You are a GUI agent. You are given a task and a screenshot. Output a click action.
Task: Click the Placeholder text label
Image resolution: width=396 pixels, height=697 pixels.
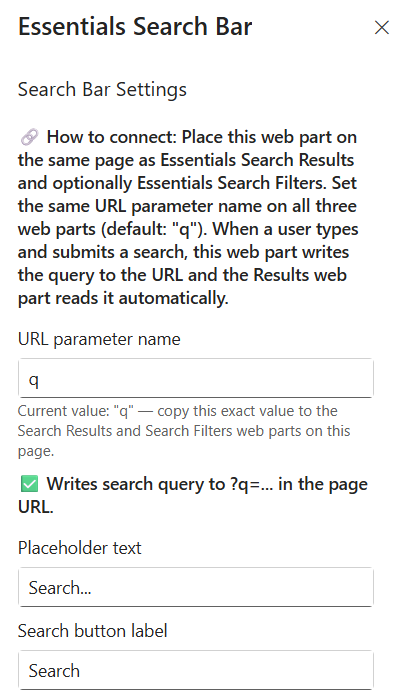point(80,548)
